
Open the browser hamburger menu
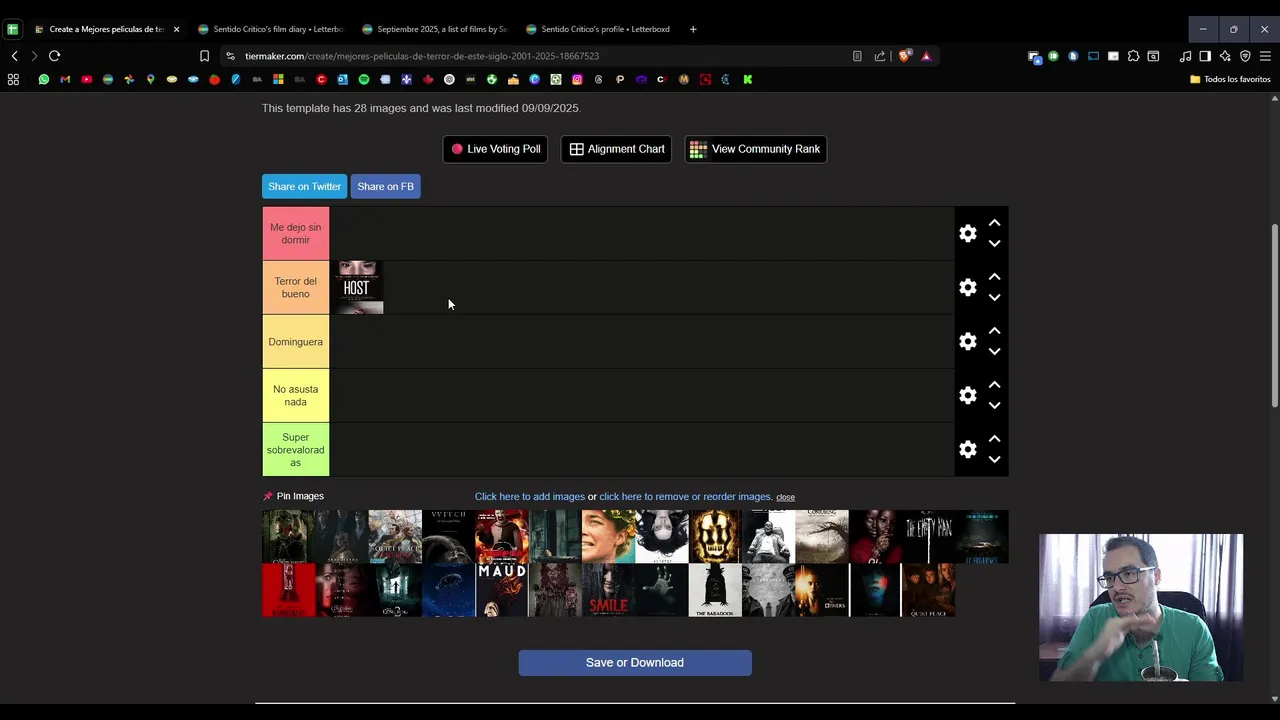click(1265, 56)
